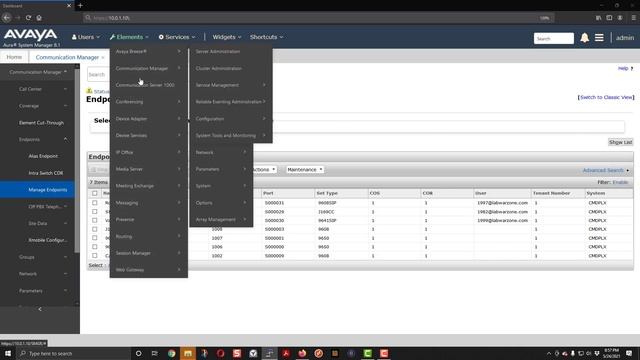
Task: Switch to the Home tab
Action: click(x=14, y=57)
